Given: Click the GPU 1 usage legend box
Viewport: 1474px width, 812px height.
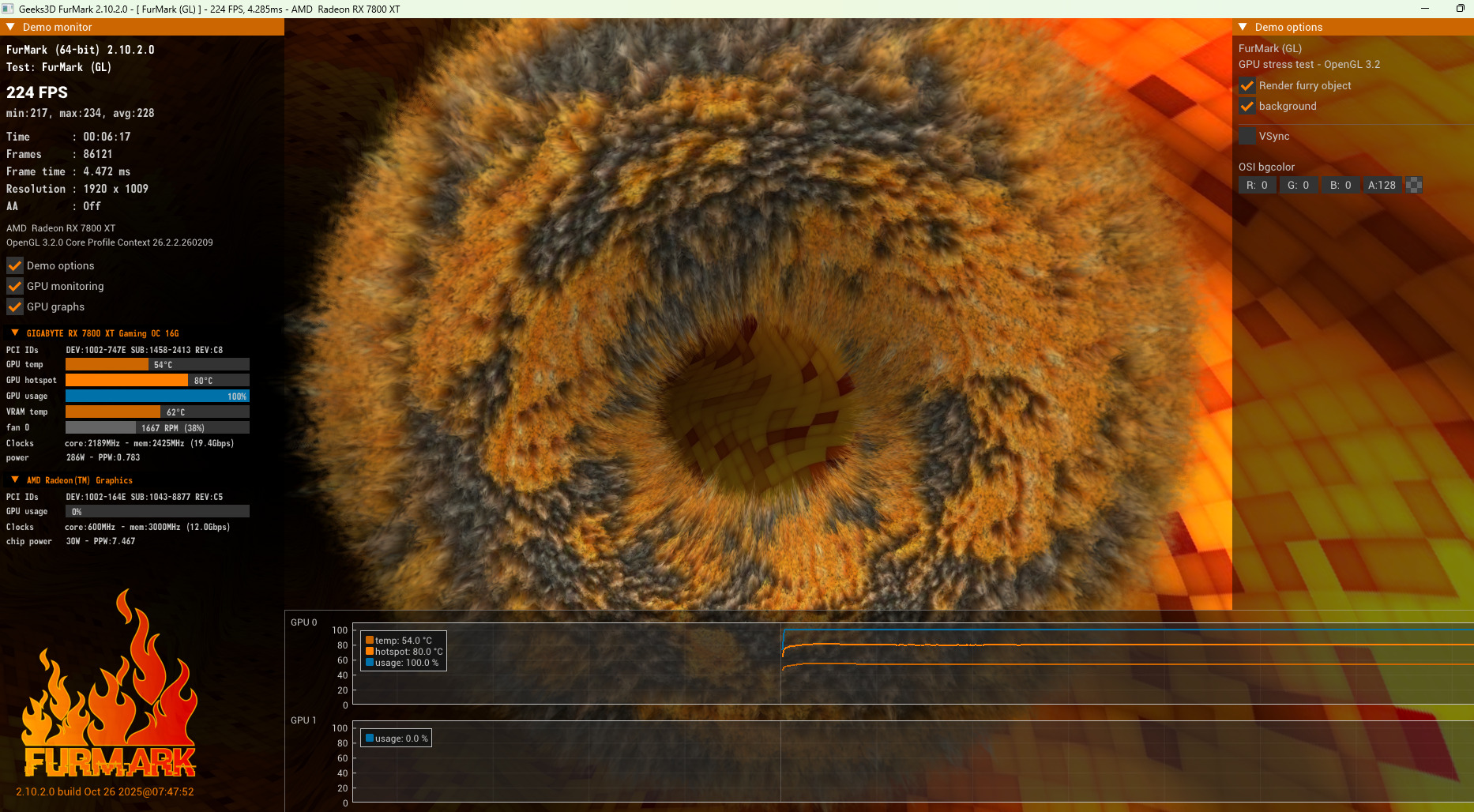Looking at the screenshot, I should tap(397, 739).
